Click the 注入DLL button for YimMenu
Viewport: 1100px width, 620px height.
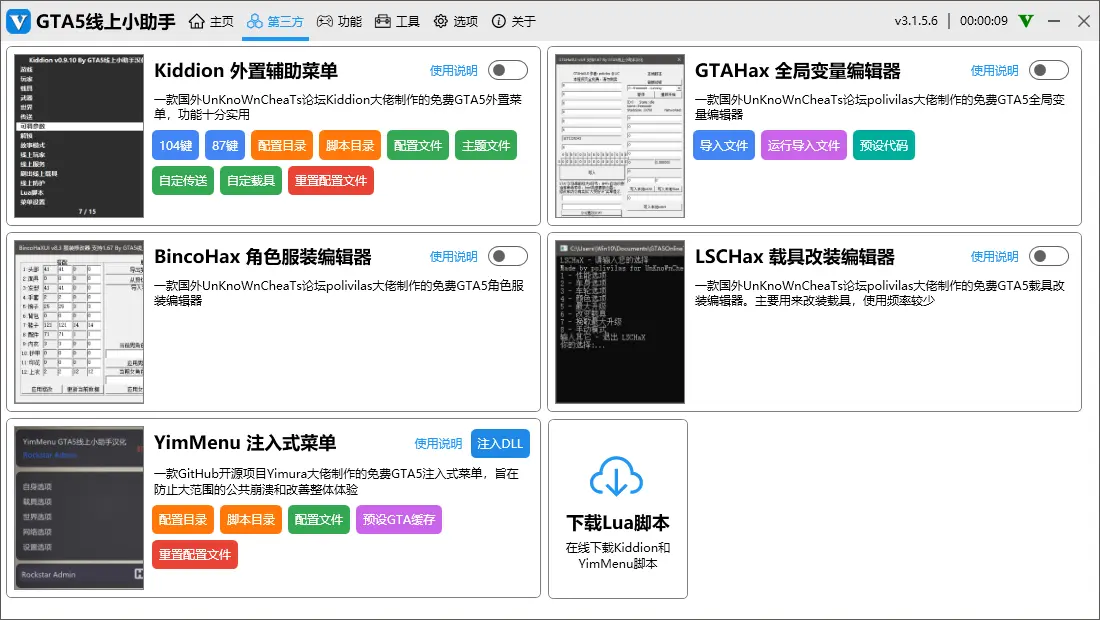(x=500, y=443)
